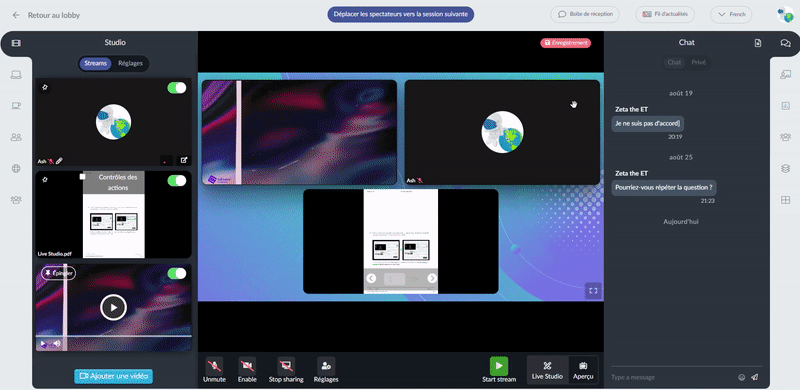This screenshot has height=390, width=800.
Task: Click message "Je ne suis pas d'accord]"
Action: point(647,124)
